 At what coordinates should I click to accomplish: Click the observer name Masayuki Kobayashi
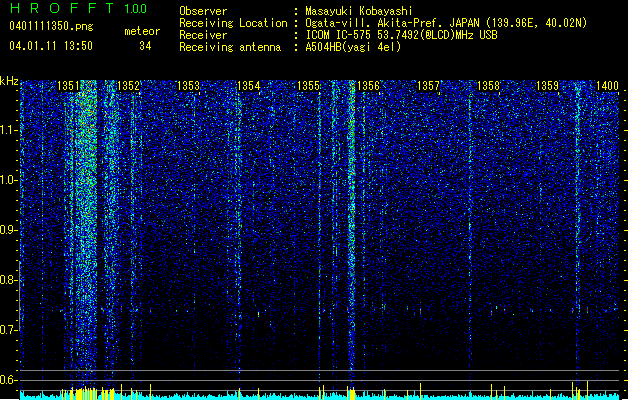pyautogui.click(x=359, y=11)
